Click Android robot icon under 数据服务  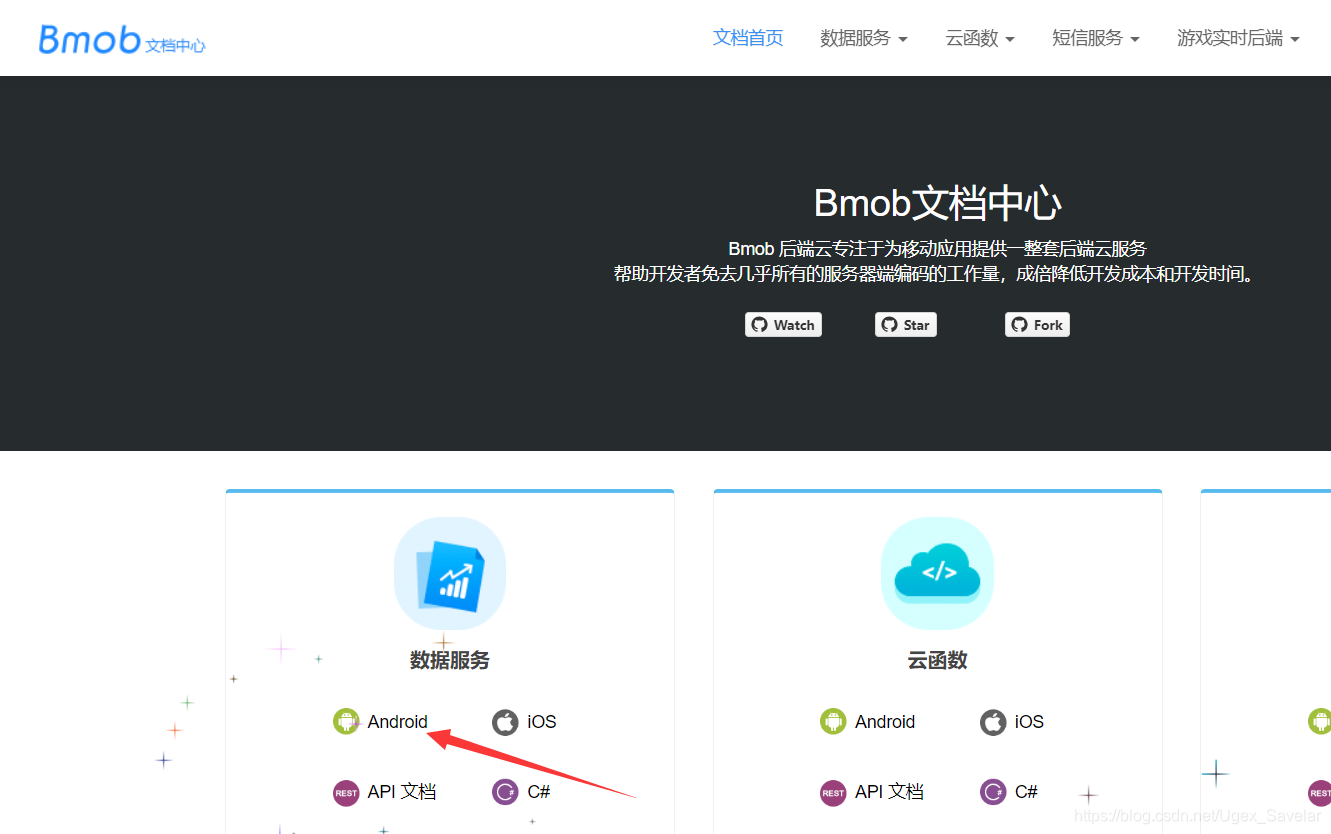346,722
